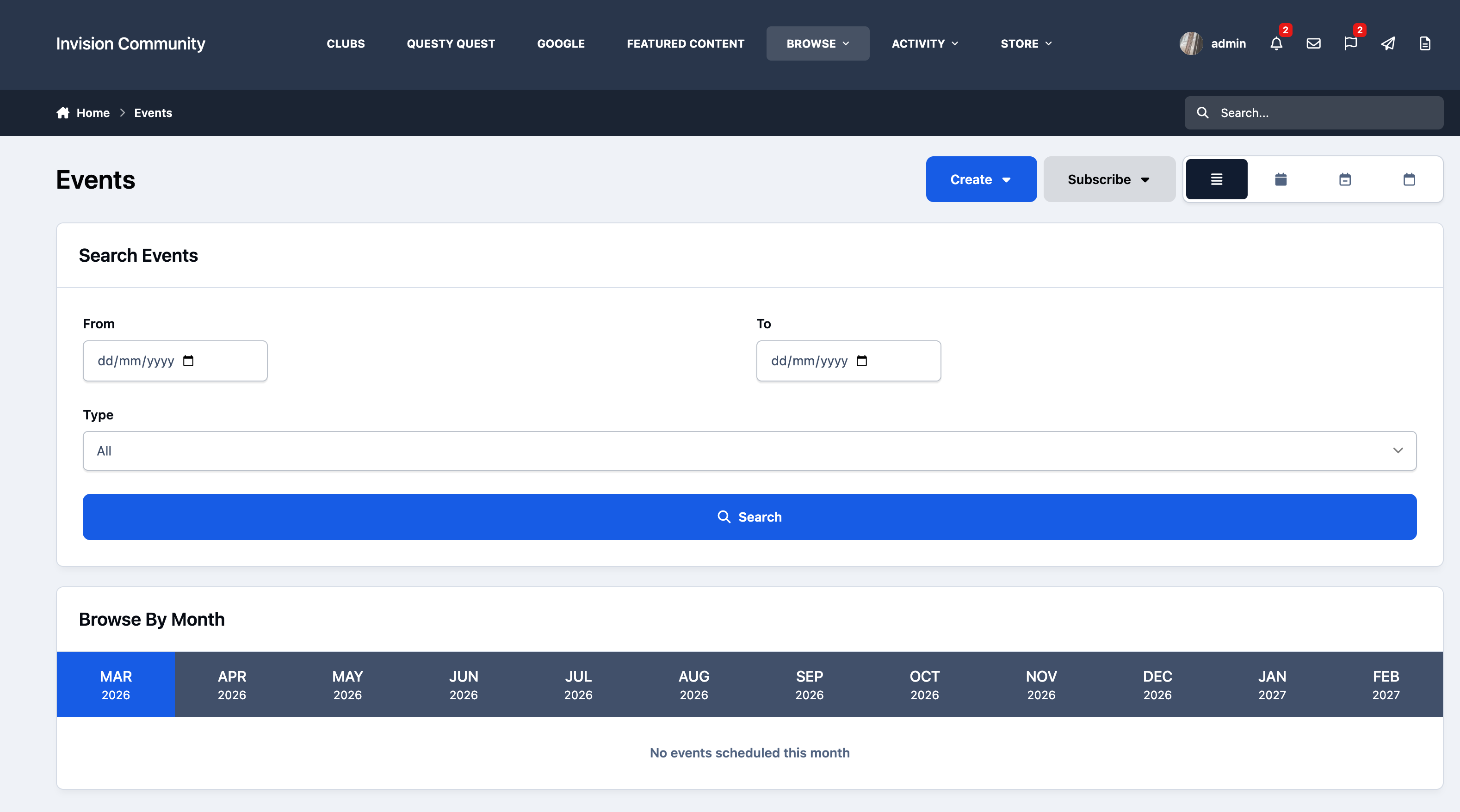
Task: Switch to monthly calendar view icon
Action: (x=1281, y=179)
